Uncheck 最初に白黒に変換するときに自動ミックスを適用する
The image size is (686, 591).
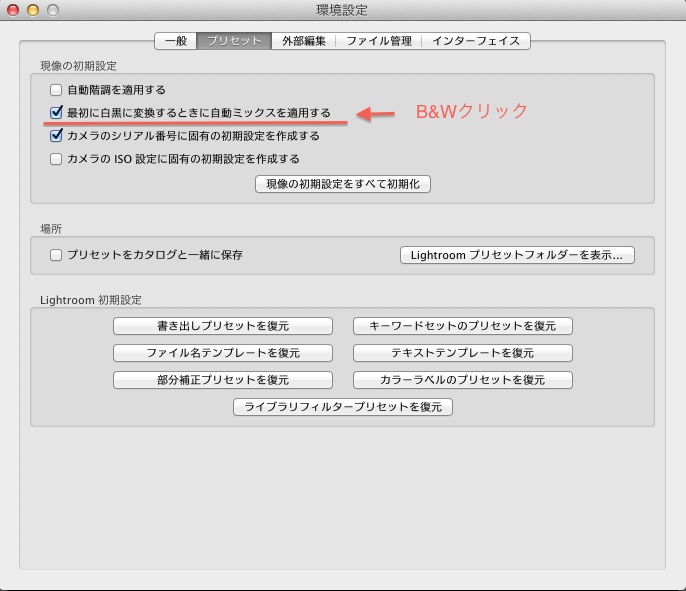pyautogui.click(x=57, y=113)
